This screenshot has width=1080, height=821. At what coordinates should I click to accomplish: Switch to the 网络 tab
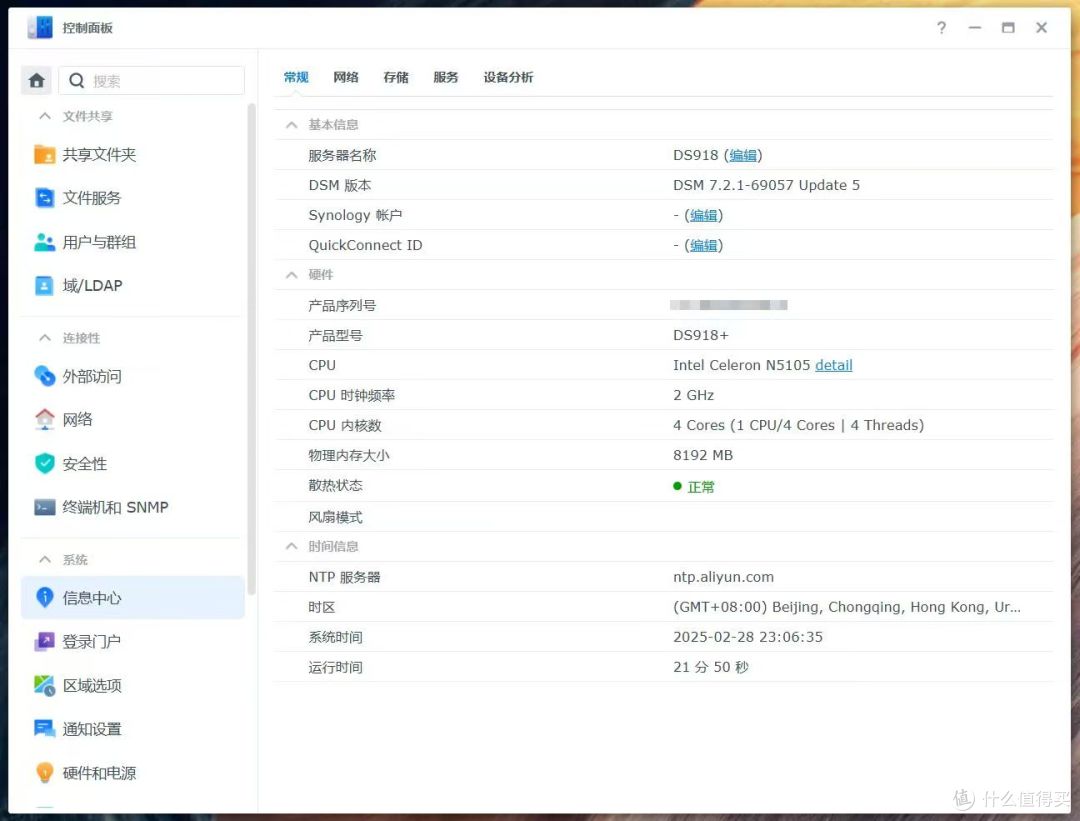point(346,77)
